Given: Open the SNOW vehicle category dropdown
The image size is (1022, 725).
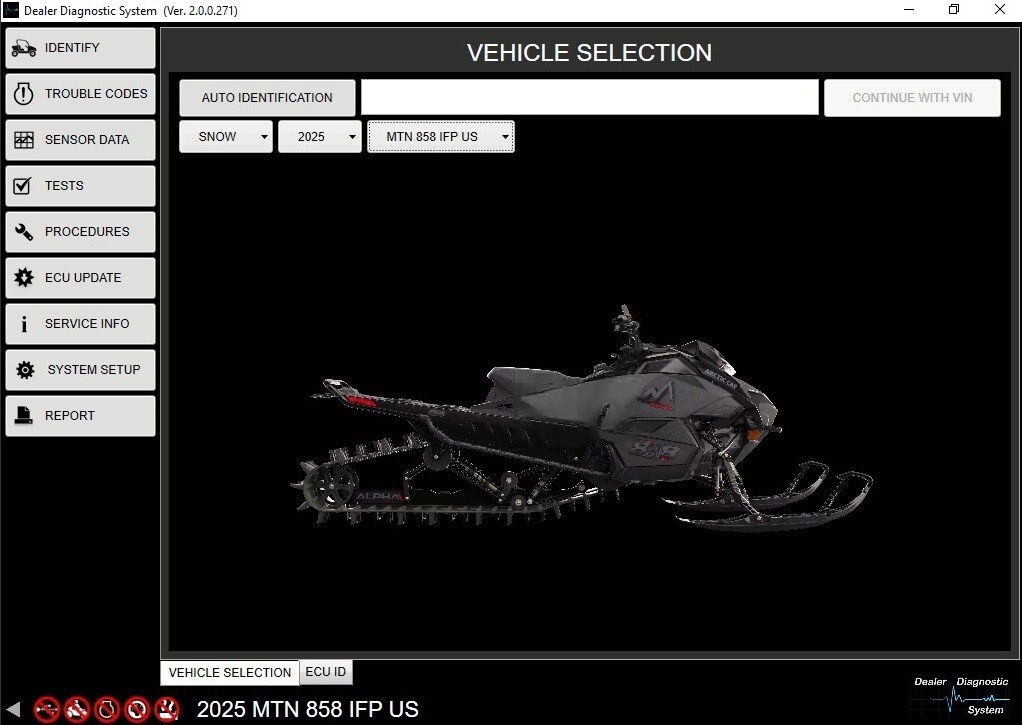Looking at the screenshot, I should [x=225, y=136].
